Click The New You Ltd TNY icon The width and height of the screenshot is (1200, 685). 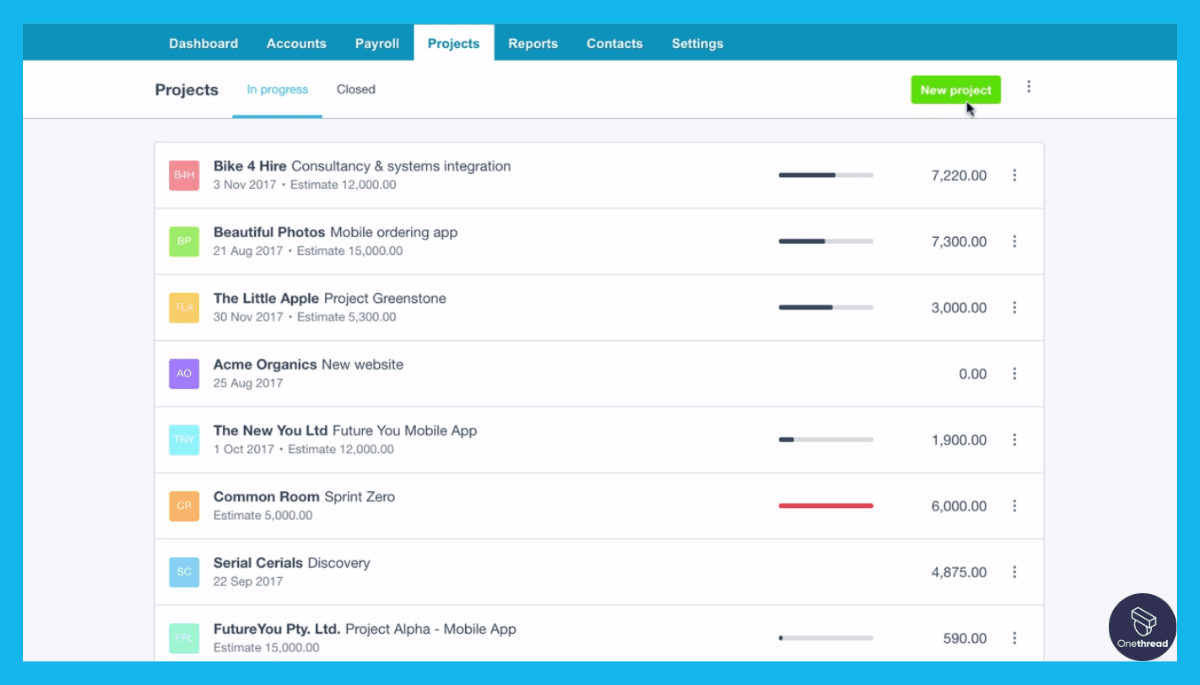(184, 439)
